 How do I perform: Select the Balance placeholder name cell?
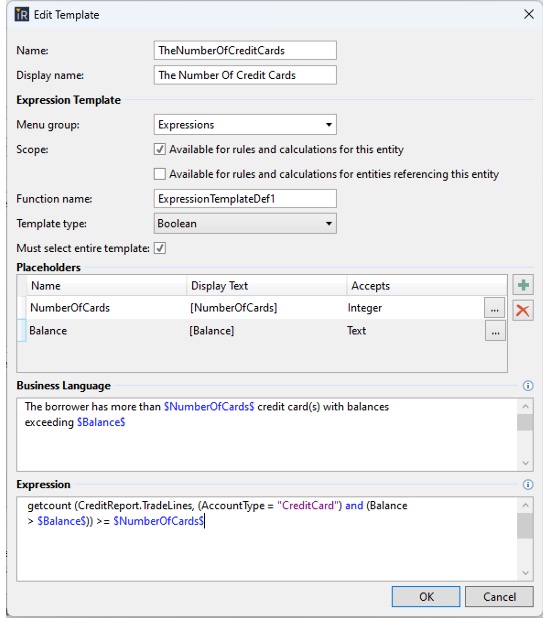click(x=106, y=331)
